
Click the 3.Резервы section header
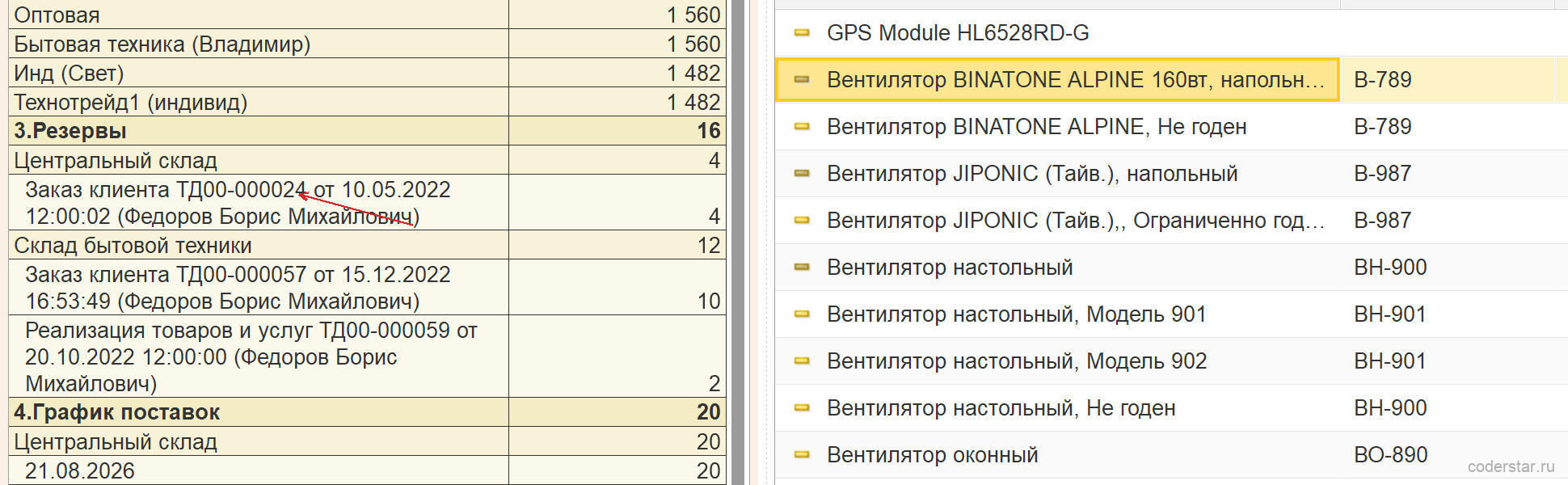367,131
